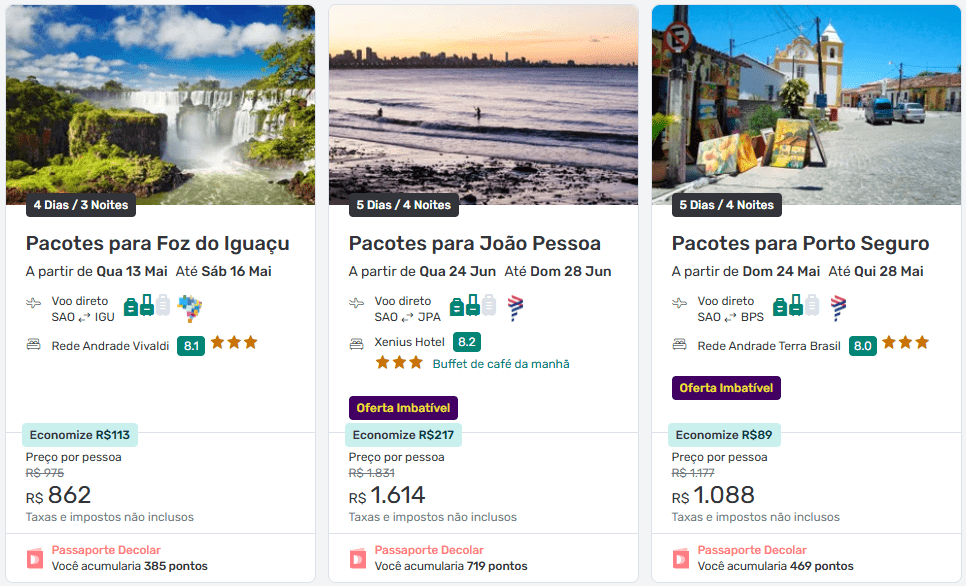Click the João Pessoa airline logo icon

pos(516,308)
